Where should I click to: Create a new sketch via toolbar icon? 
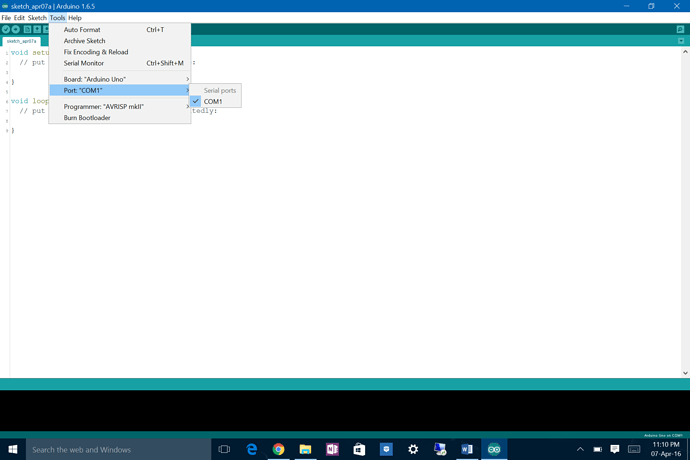pyautogui.click(x=27, y=29)
